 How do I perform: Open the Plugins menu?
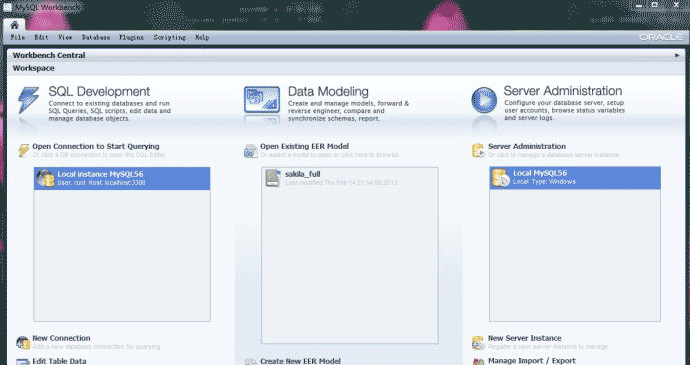pos(132,37)
